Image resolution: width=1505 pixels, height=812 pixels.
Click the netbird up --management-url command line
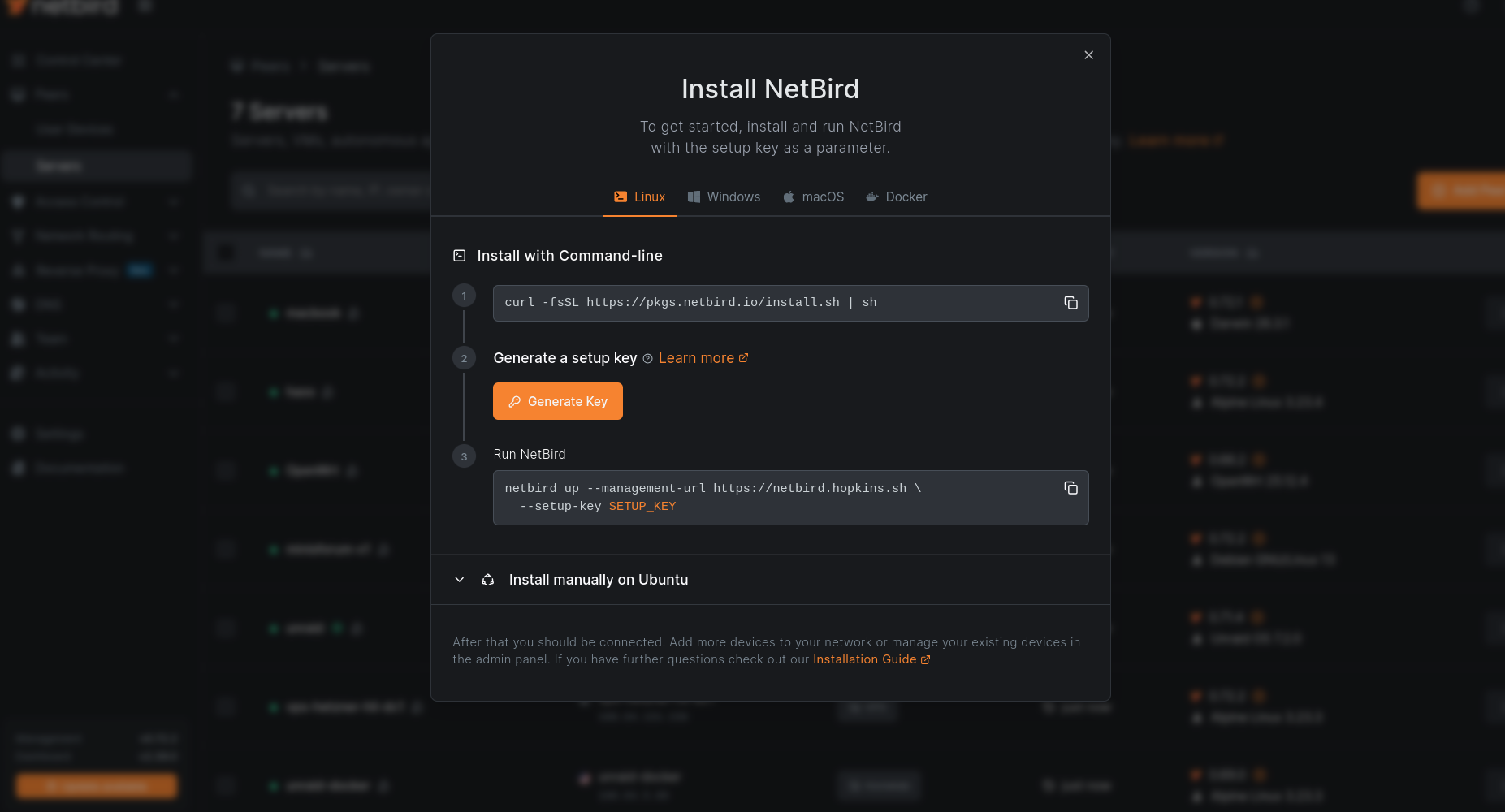click(712, 488)
